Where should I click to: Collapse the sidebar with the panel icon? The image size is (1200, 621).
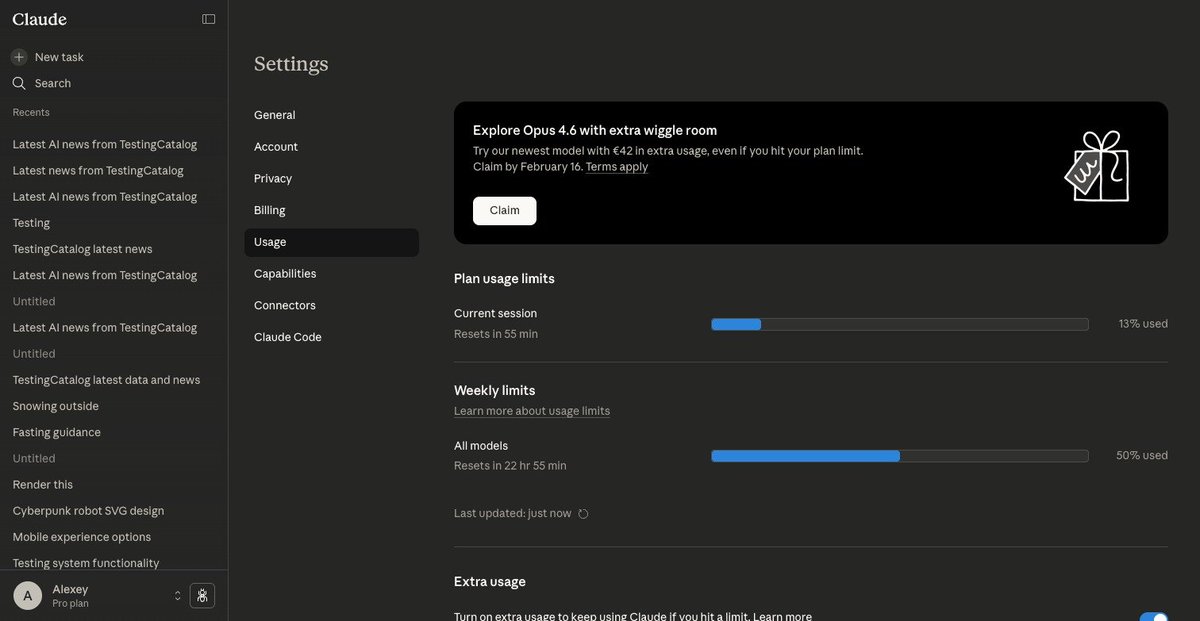coord(208,19)
